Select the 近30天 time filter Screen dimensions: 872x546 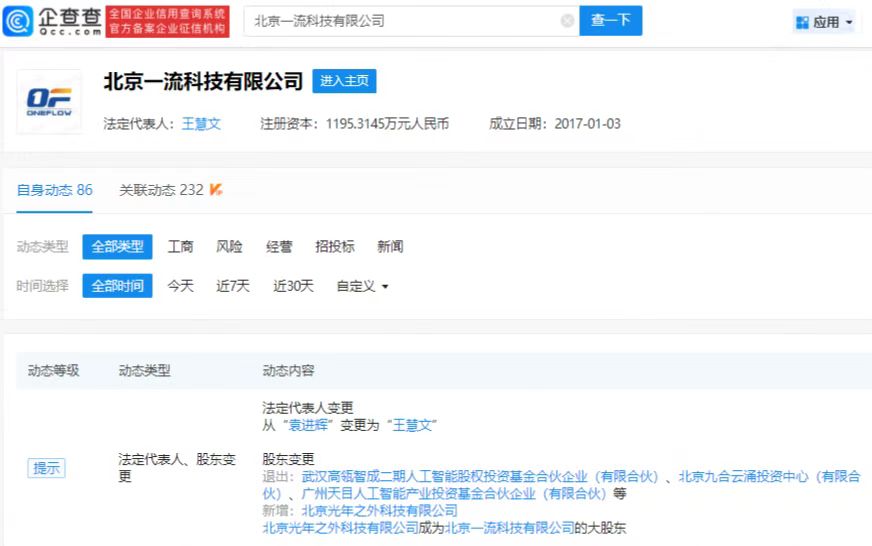pyautogui.click(x=293, y=286)
